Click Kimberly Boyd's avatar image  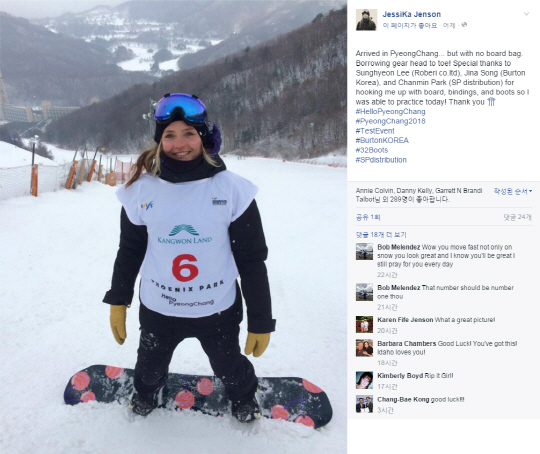coord(364,380)
